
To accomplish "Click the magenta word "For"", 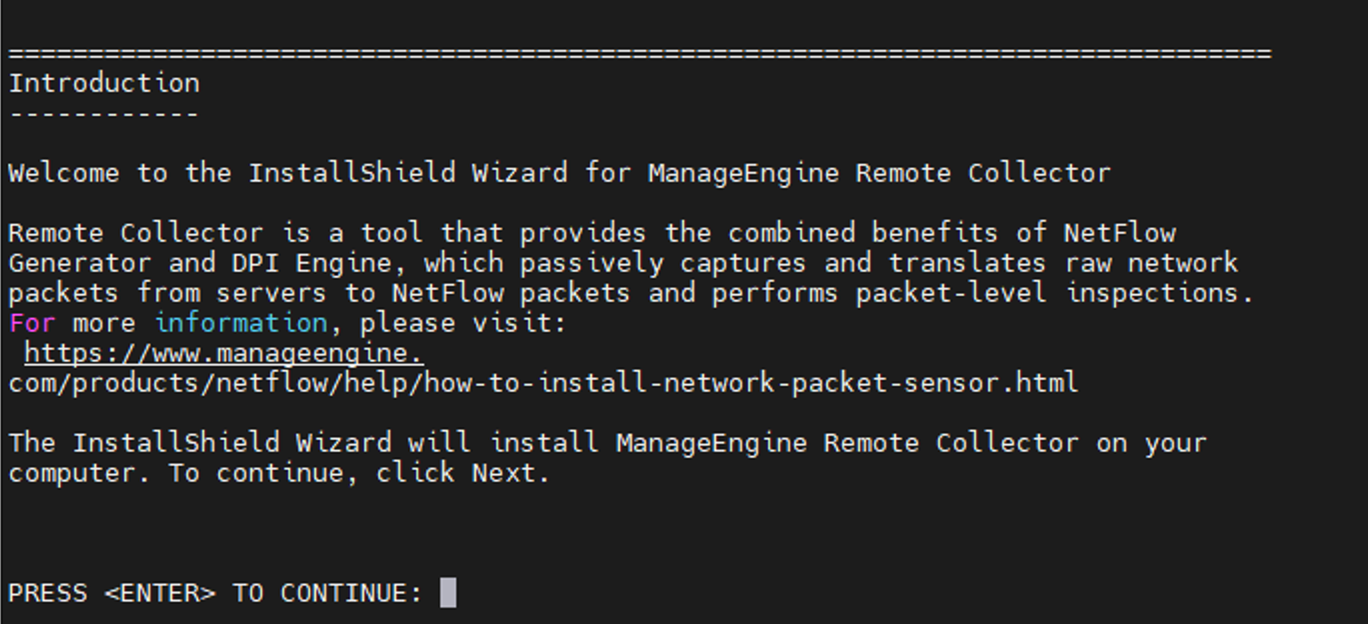I will click(31, 323).
